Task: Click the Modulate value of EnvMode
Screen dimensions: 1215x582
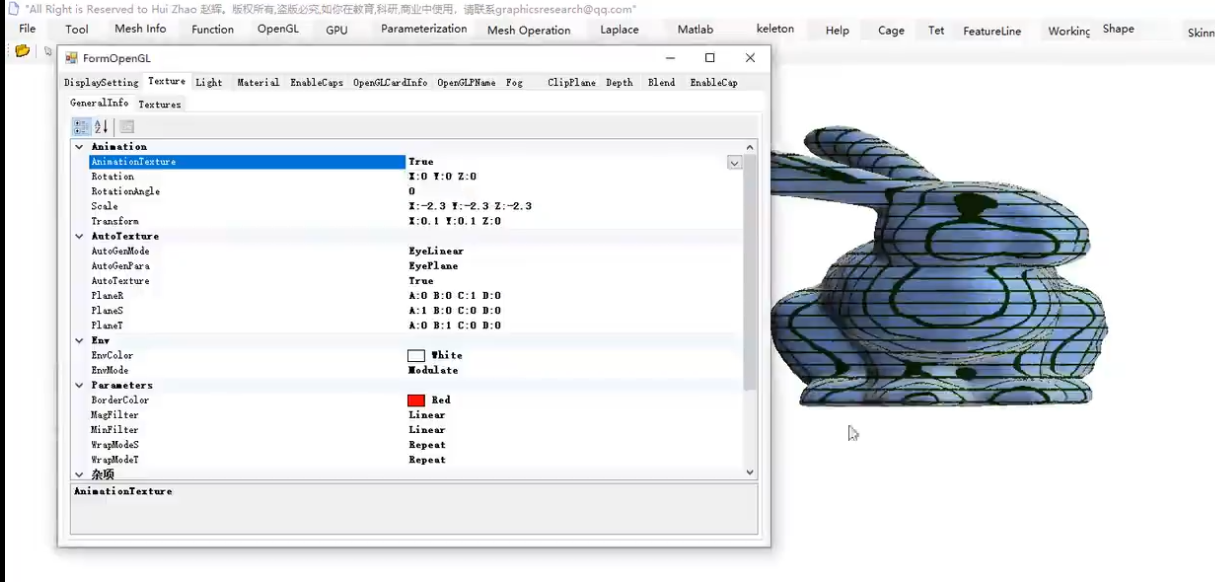Action: [433, 370]
